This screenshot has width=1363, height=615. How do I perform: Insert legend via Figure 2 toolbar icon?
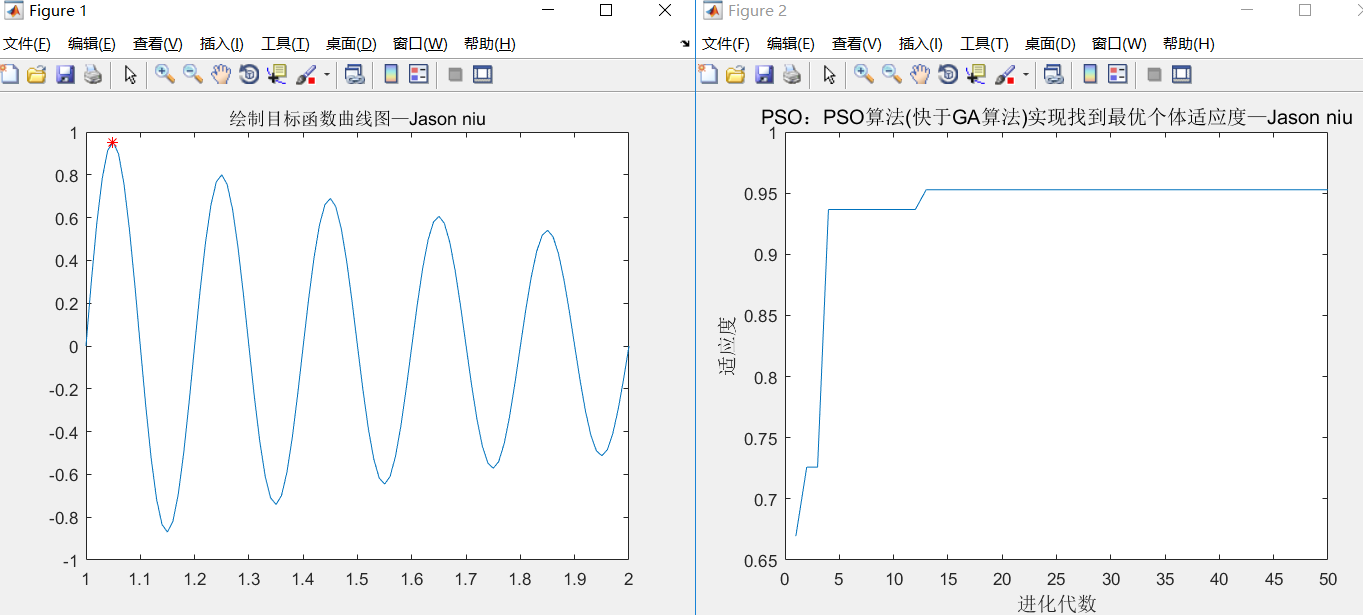[x=1118, y=74]
